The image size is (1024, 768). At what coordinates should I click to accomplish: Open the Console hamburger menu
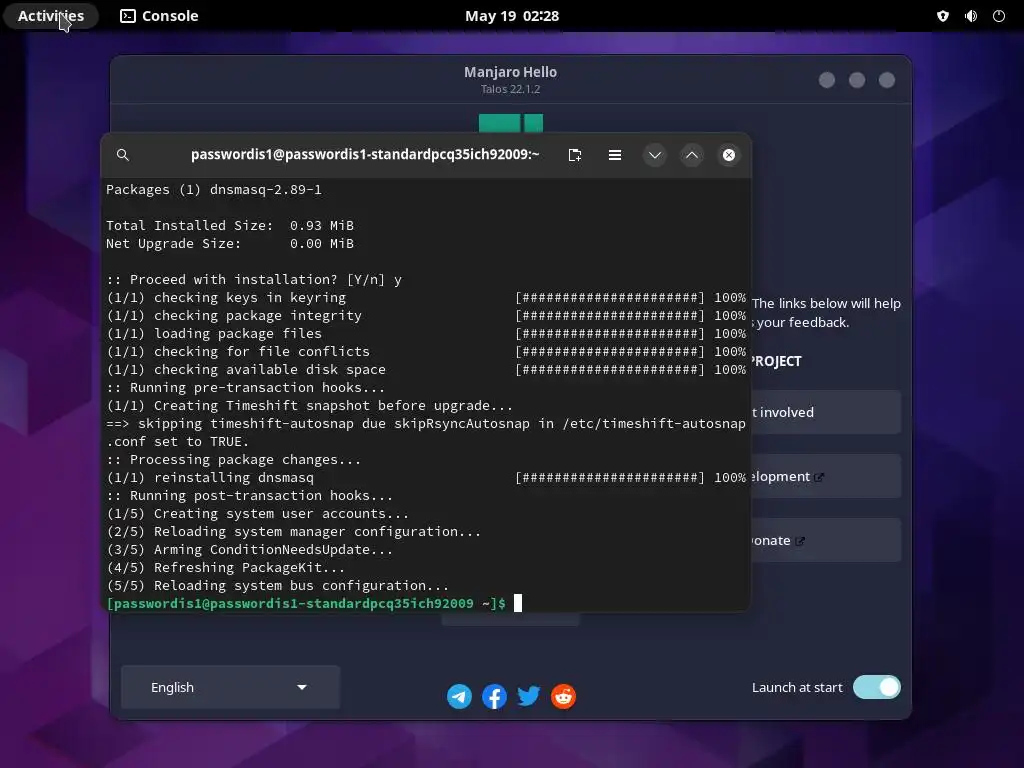(615, 155)
